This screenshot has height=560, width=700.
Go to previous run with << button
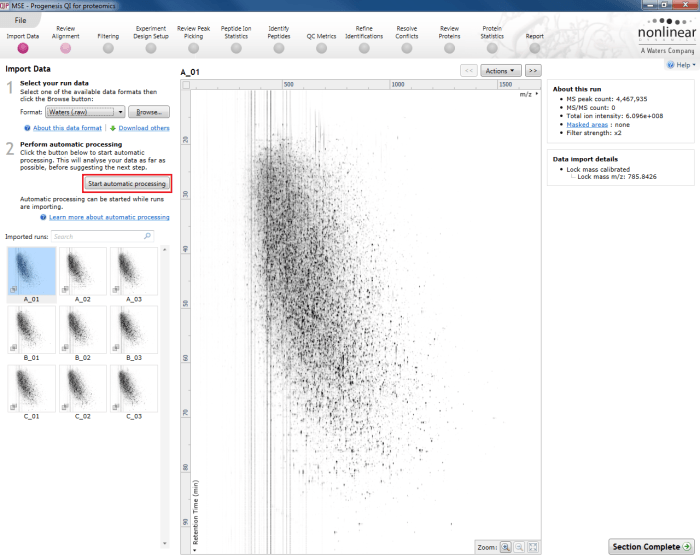click(x=469, y=71)
